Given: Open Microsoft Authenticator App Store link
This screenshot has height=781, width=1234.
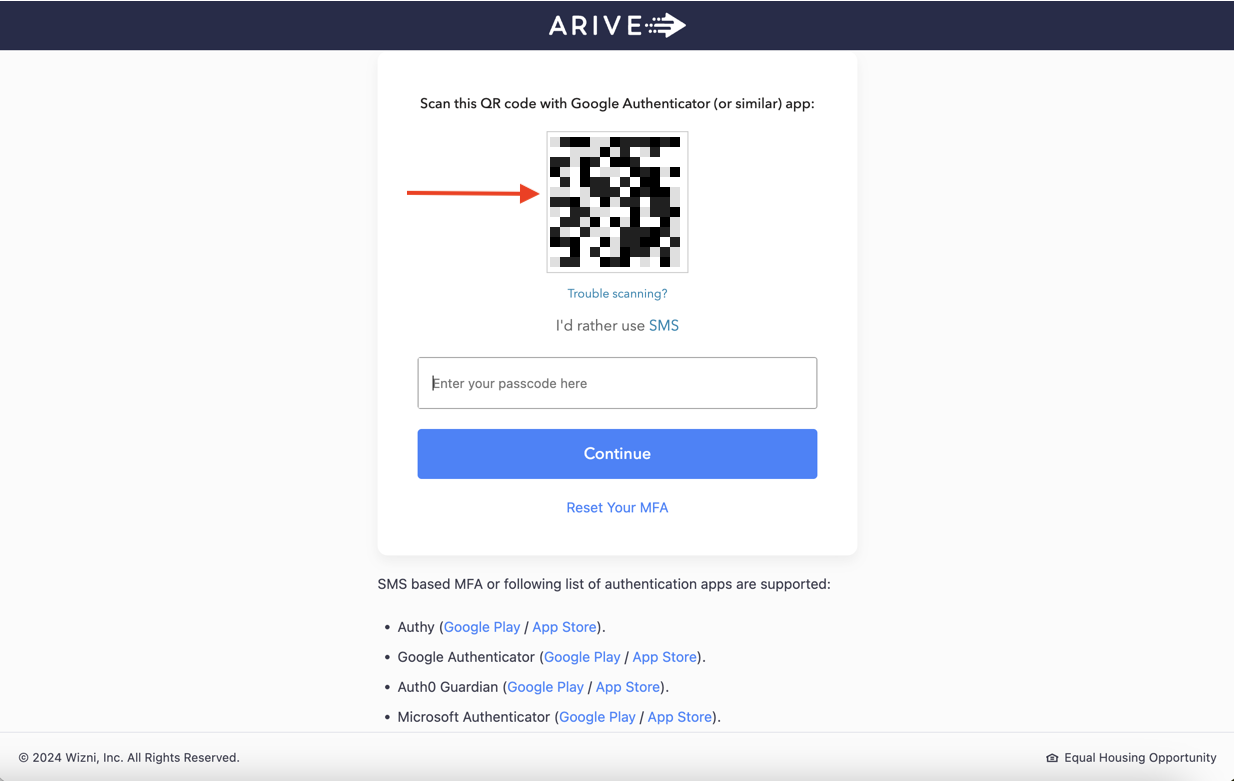Looking at the screenshot, I should pyautogui.click(x=680, y=717).
